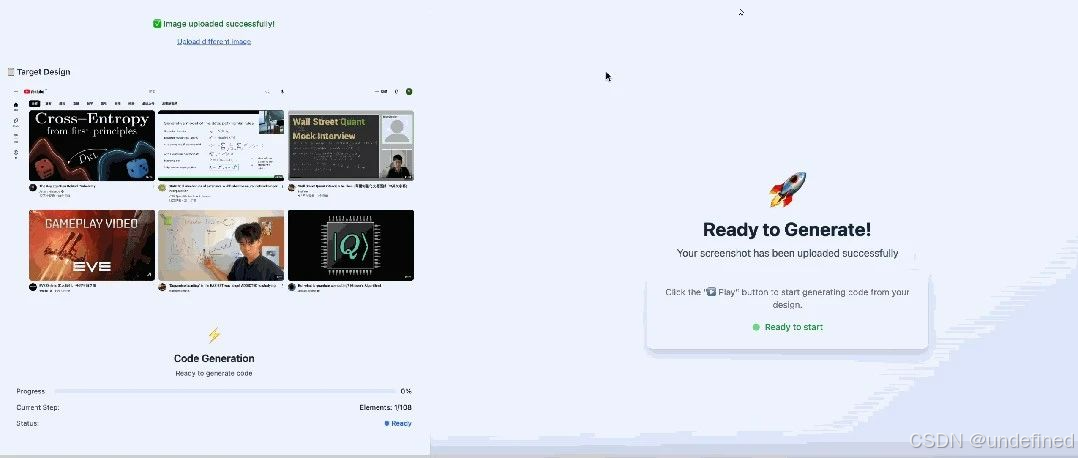The width and height of the screenshot is (1078, 458).
Task: Click the YouTube logo in the Target Design
Action: pos(34,91)
